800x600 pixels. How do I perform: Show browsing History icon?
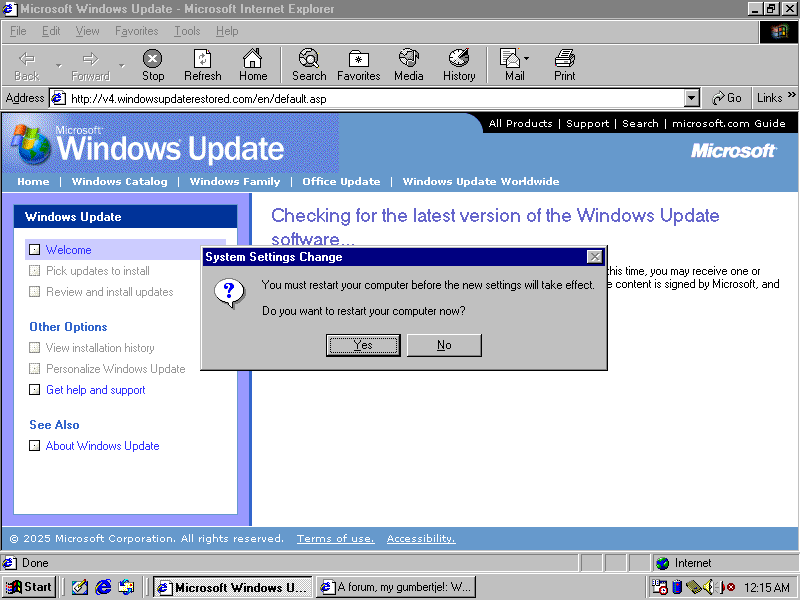tap(459, 60)
